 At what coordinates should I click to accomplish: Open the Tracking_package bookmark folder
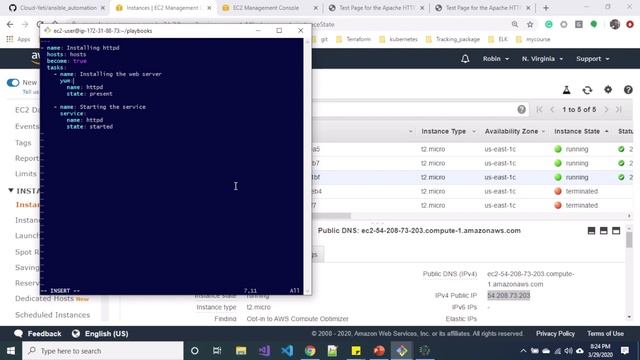453,39
